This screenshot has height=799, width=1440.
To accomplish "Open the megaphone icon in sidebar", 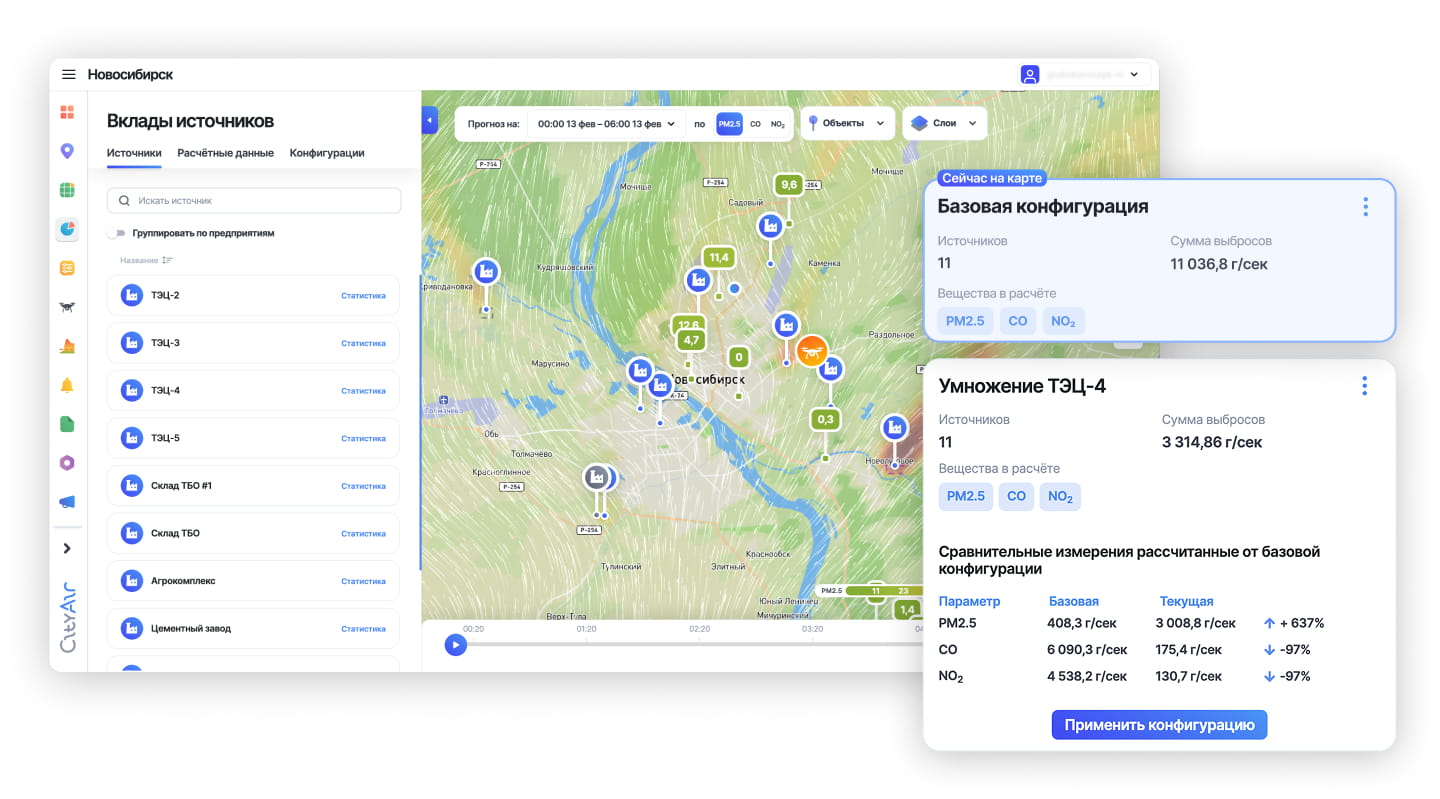I will [x=67, y=502].
